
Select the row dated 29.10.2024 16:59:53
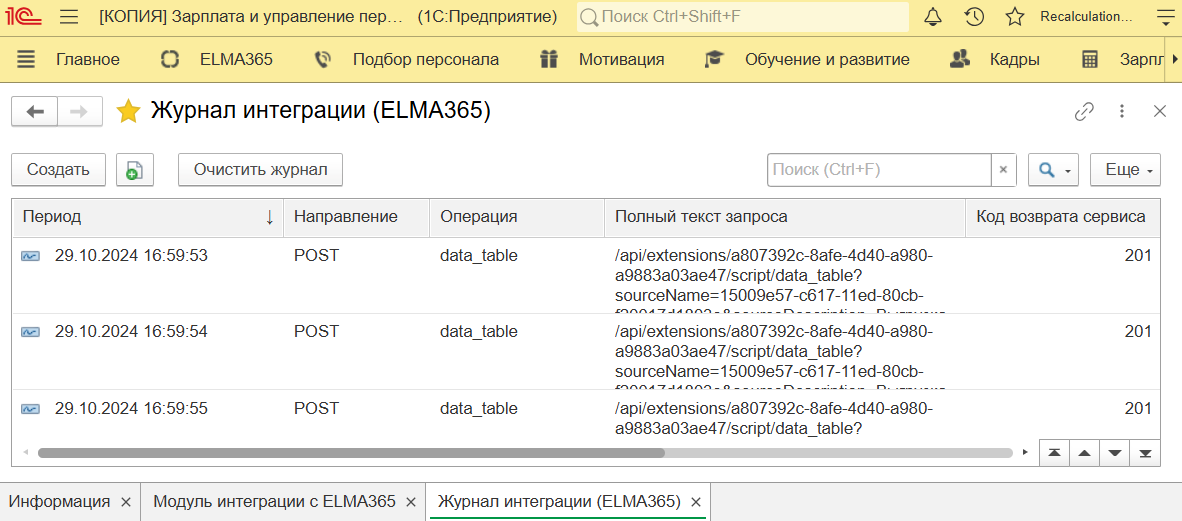[x=586, y=274]
